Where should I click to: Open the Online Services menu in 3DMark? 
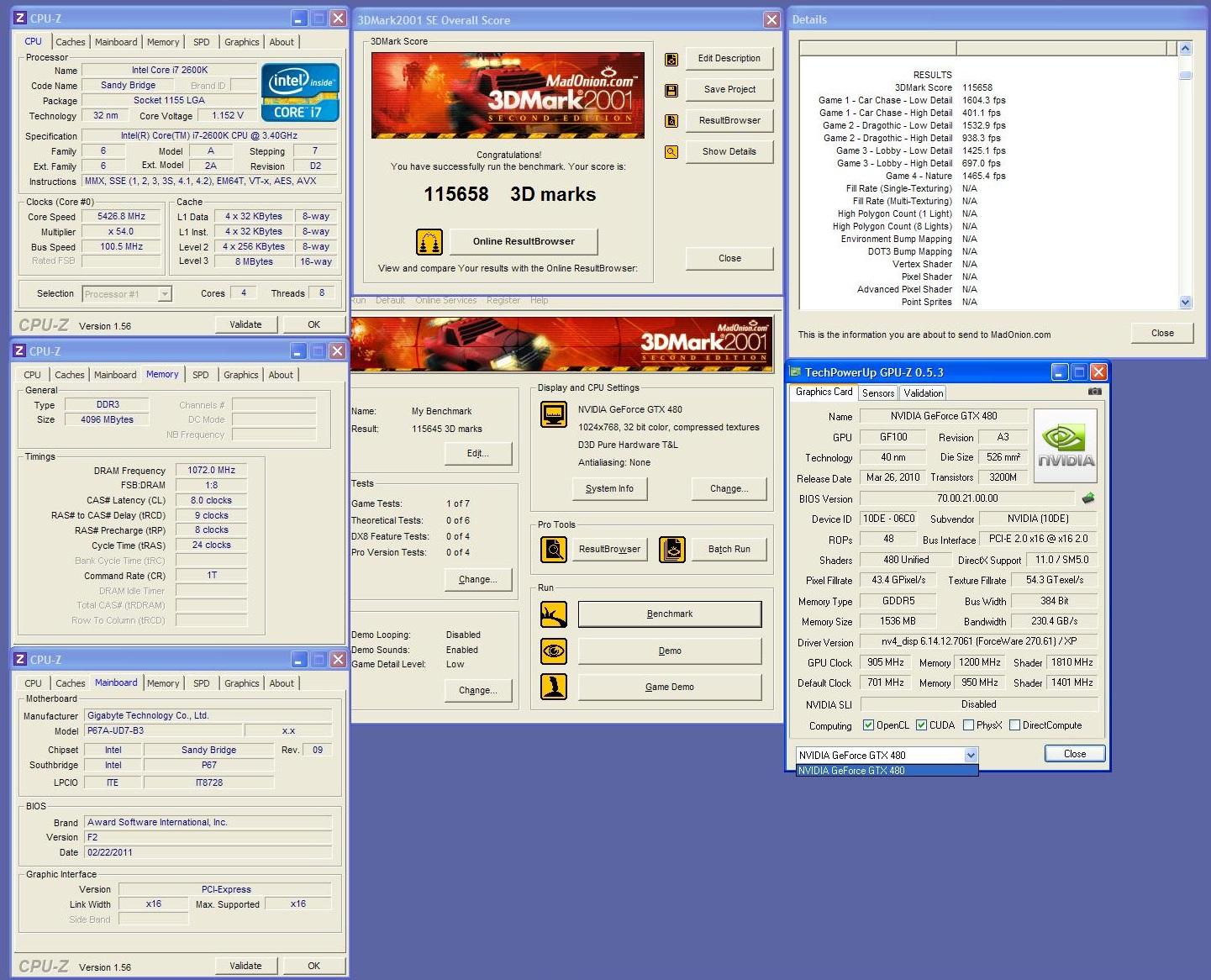coord(445,300)
